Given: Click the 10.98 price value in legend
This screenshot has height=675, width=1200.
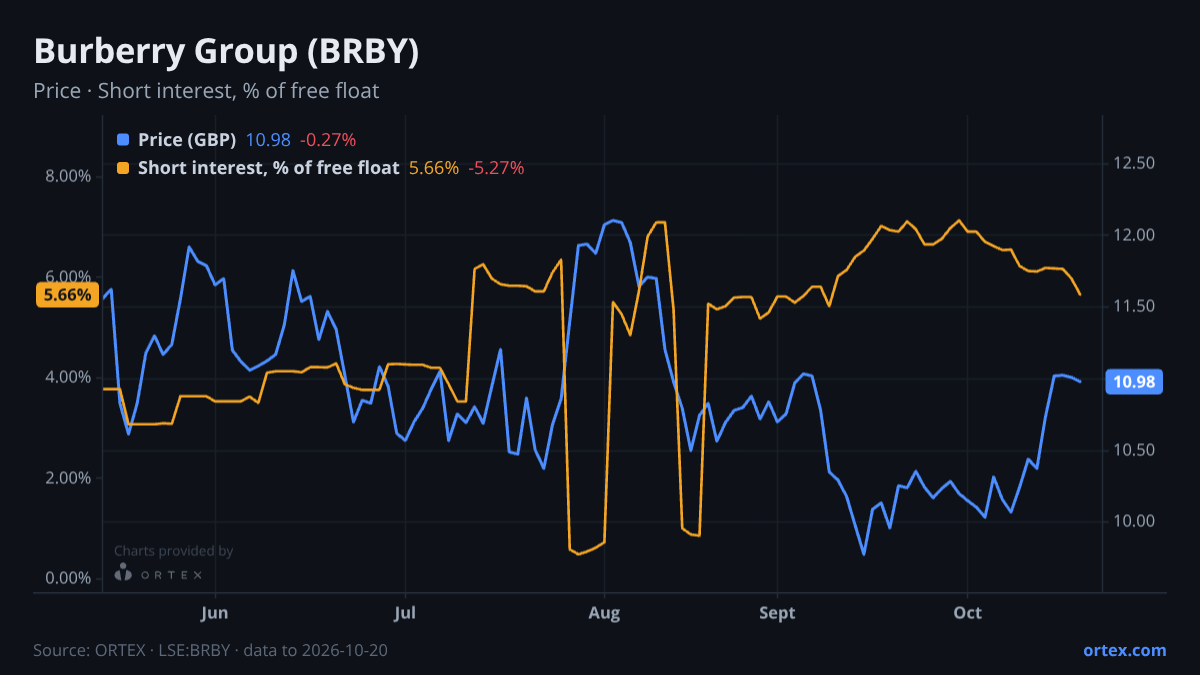Looking at the screenshot, I should tap(268, 140).
